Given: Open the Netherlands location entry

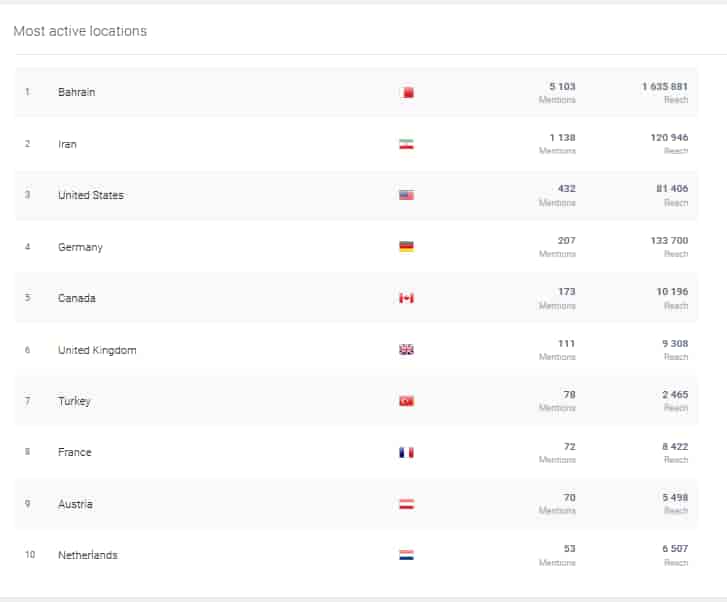Looking at the screenshot, I should pyautogui.click(x=87, y=555).
